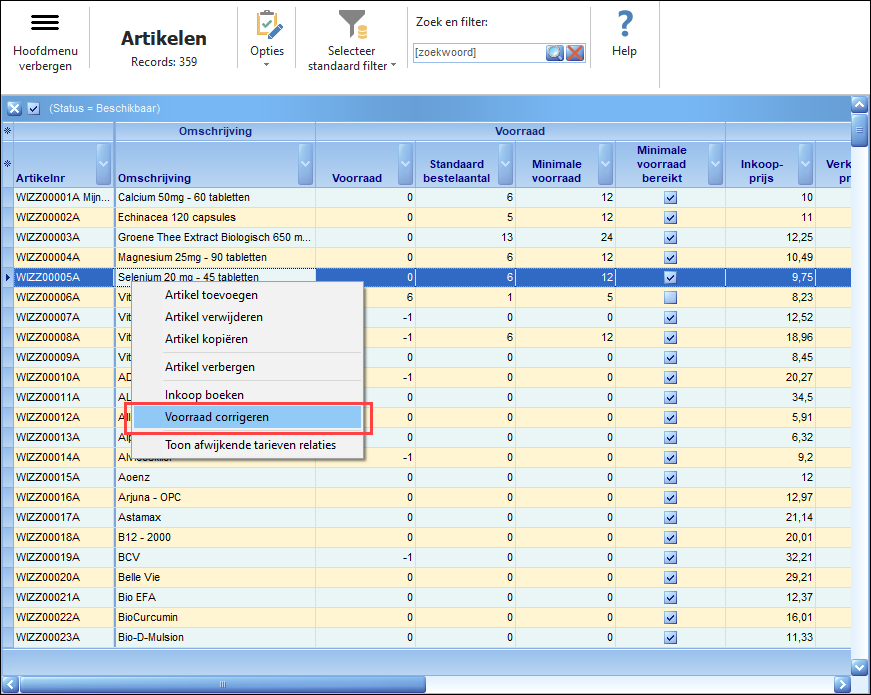Select Magnesium 25mg - 90 tabletten cell
The height and width of the screenshot is (695, 871).
point(216,257)
